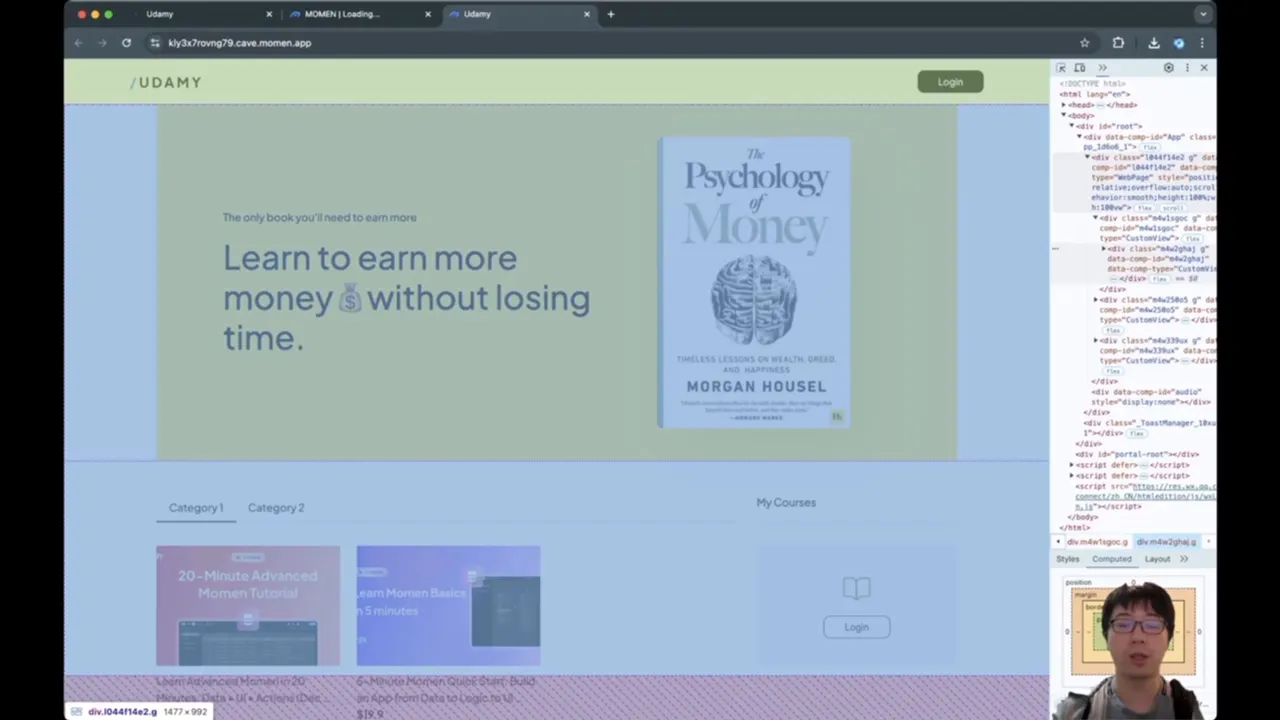Open DevTools three-dot customize menu
The height and width of the screenshot is (720, 1280).
1186,68
